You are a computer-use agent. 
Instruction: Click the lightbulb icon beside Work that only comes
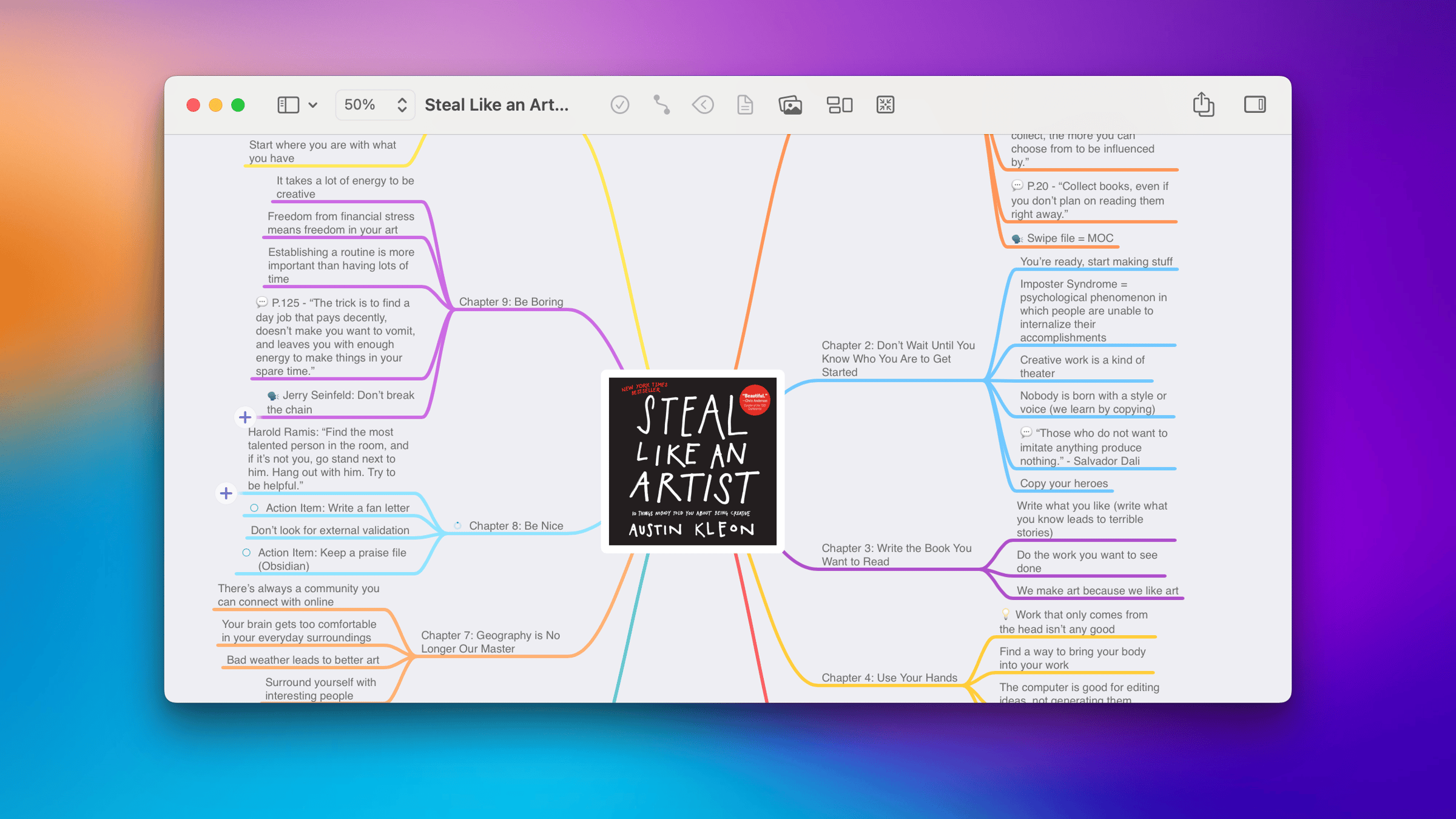tap(1005, 614)
